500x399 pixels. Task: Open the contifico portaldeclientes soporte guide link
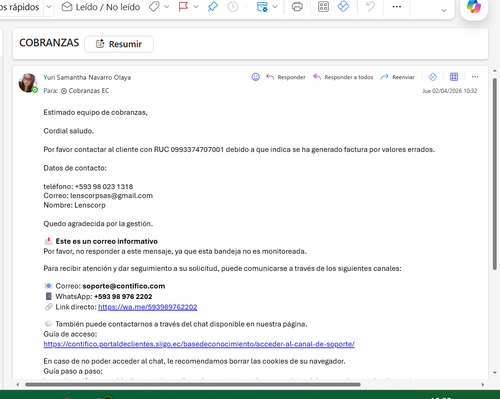pyautogui.click(x=199, y=344)
